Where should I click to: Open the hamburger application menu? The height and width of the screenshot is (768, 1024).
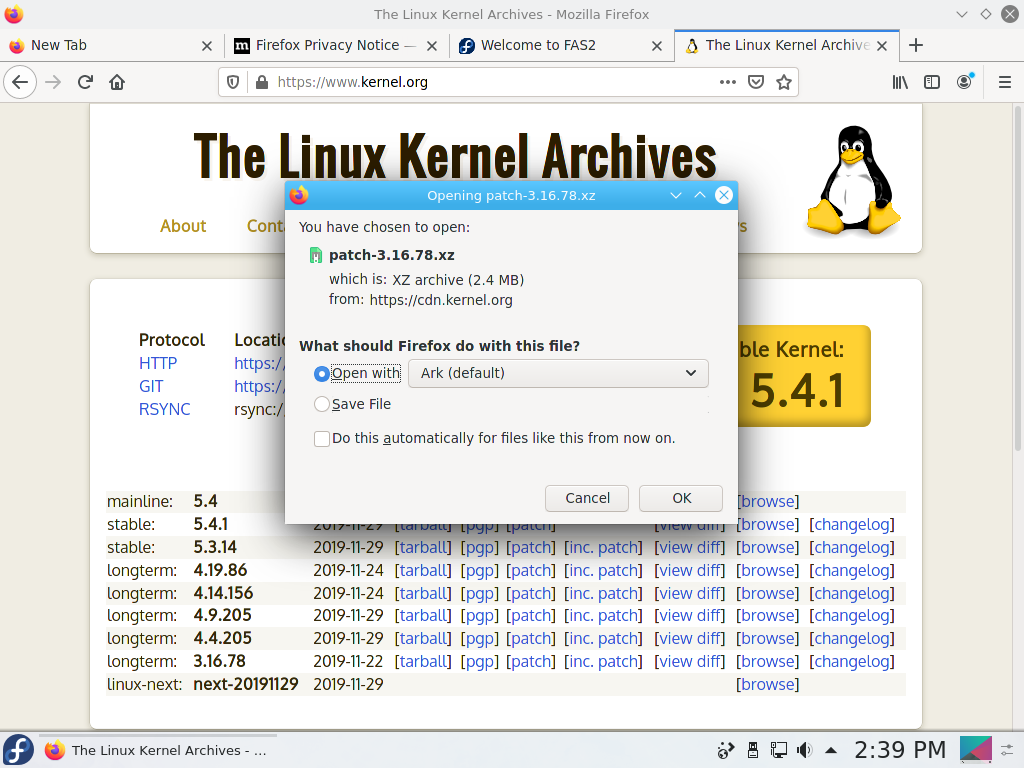click(x=1005, y=82)
